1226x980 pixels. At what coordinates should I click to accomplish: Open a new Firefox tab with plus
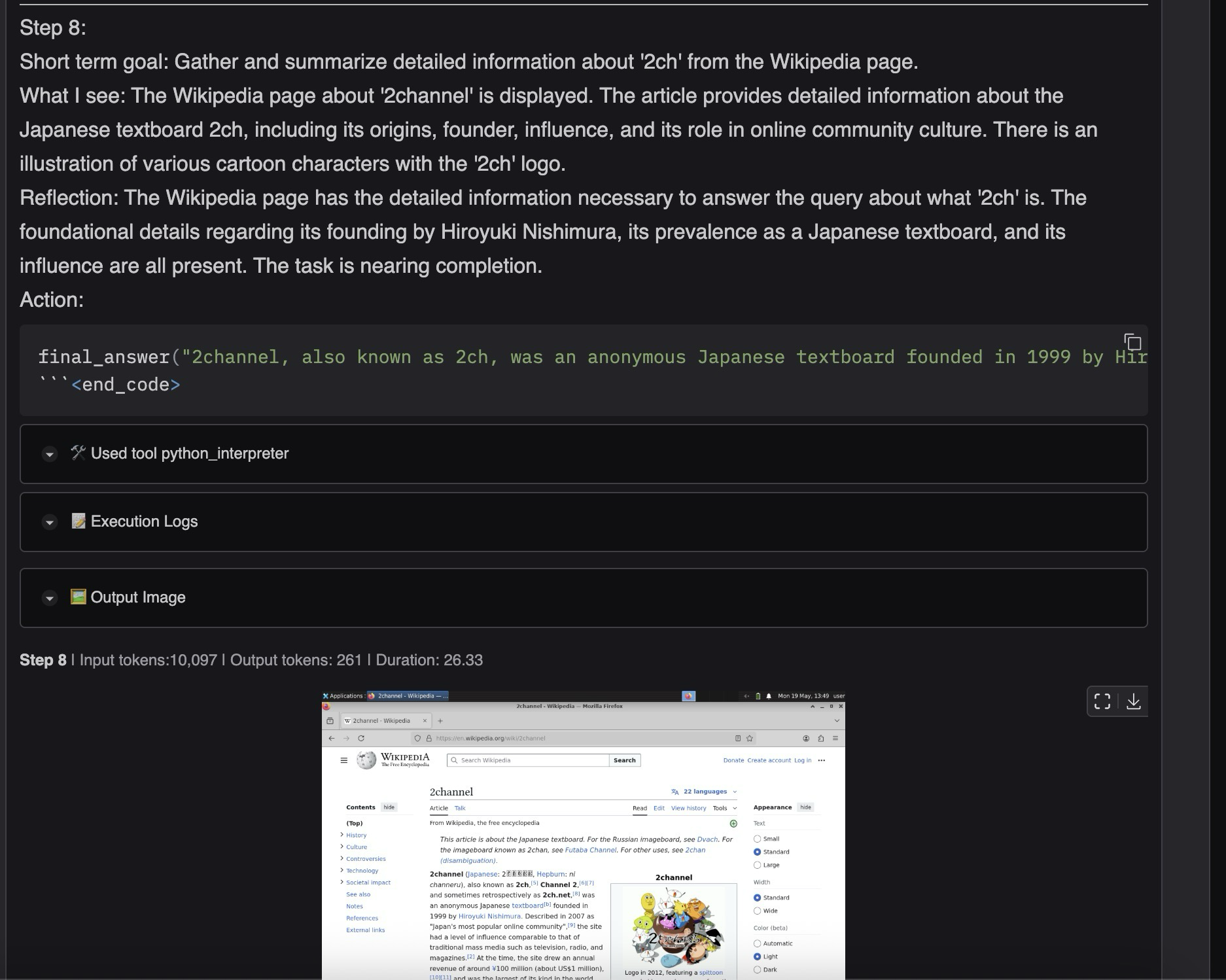coord(440,721)
